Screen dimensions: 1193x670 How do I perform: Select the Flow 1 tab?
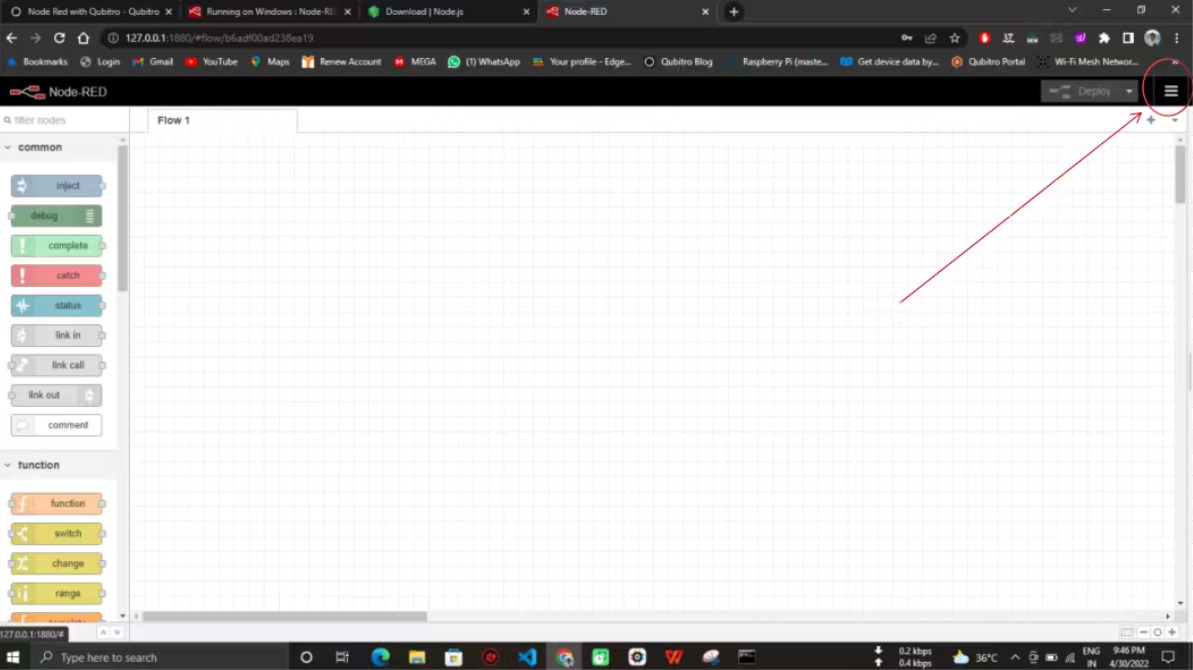221,120
